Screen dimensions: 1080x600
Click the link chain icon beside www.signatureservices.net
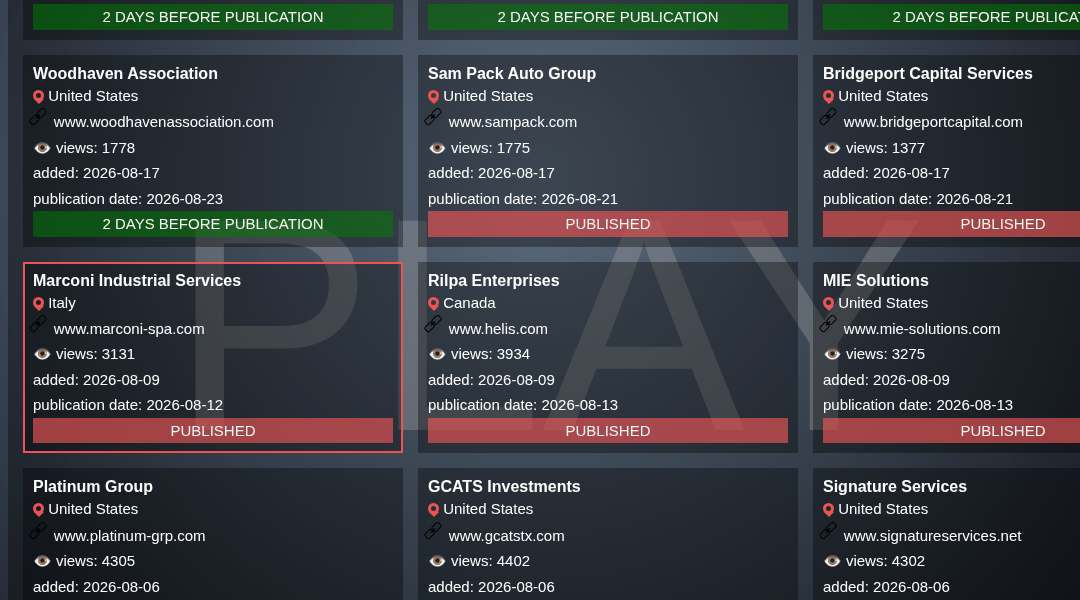(x=828, y=530)
